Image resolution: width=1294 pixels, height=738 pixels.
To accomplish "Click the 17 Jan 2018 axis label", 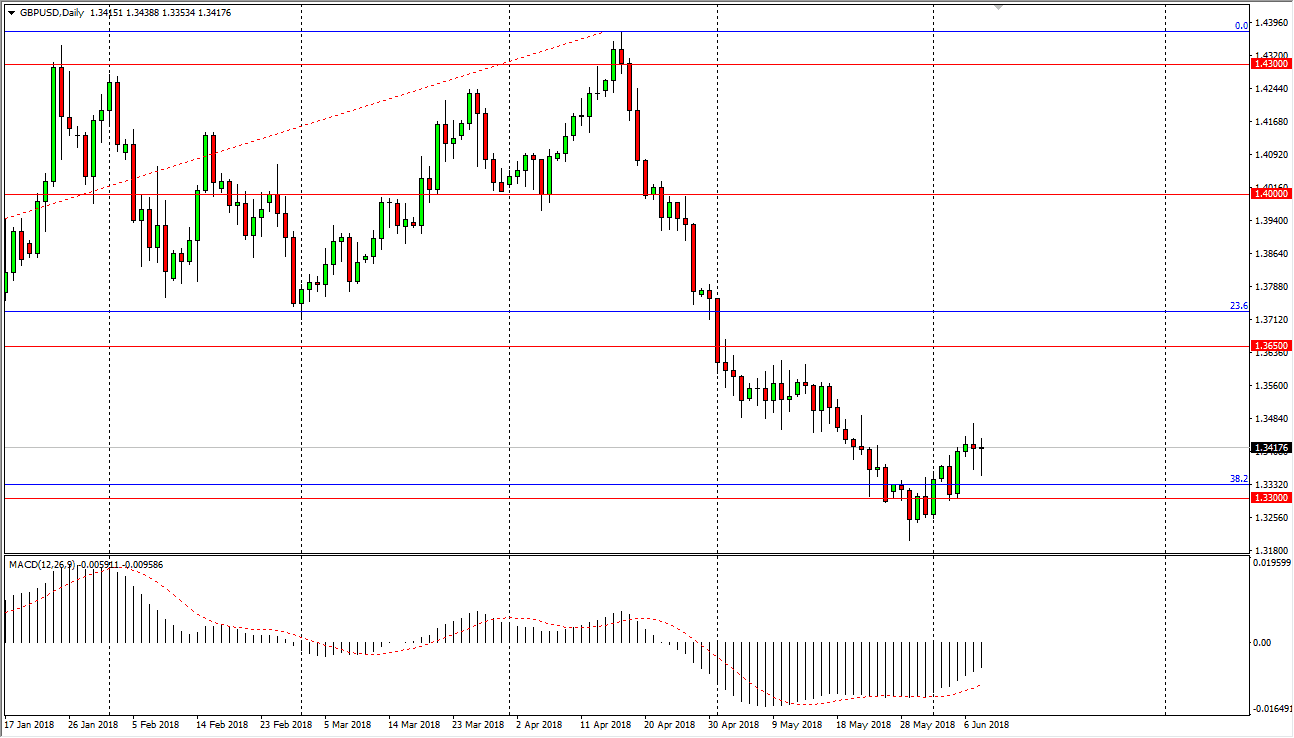I will (29, 723).
